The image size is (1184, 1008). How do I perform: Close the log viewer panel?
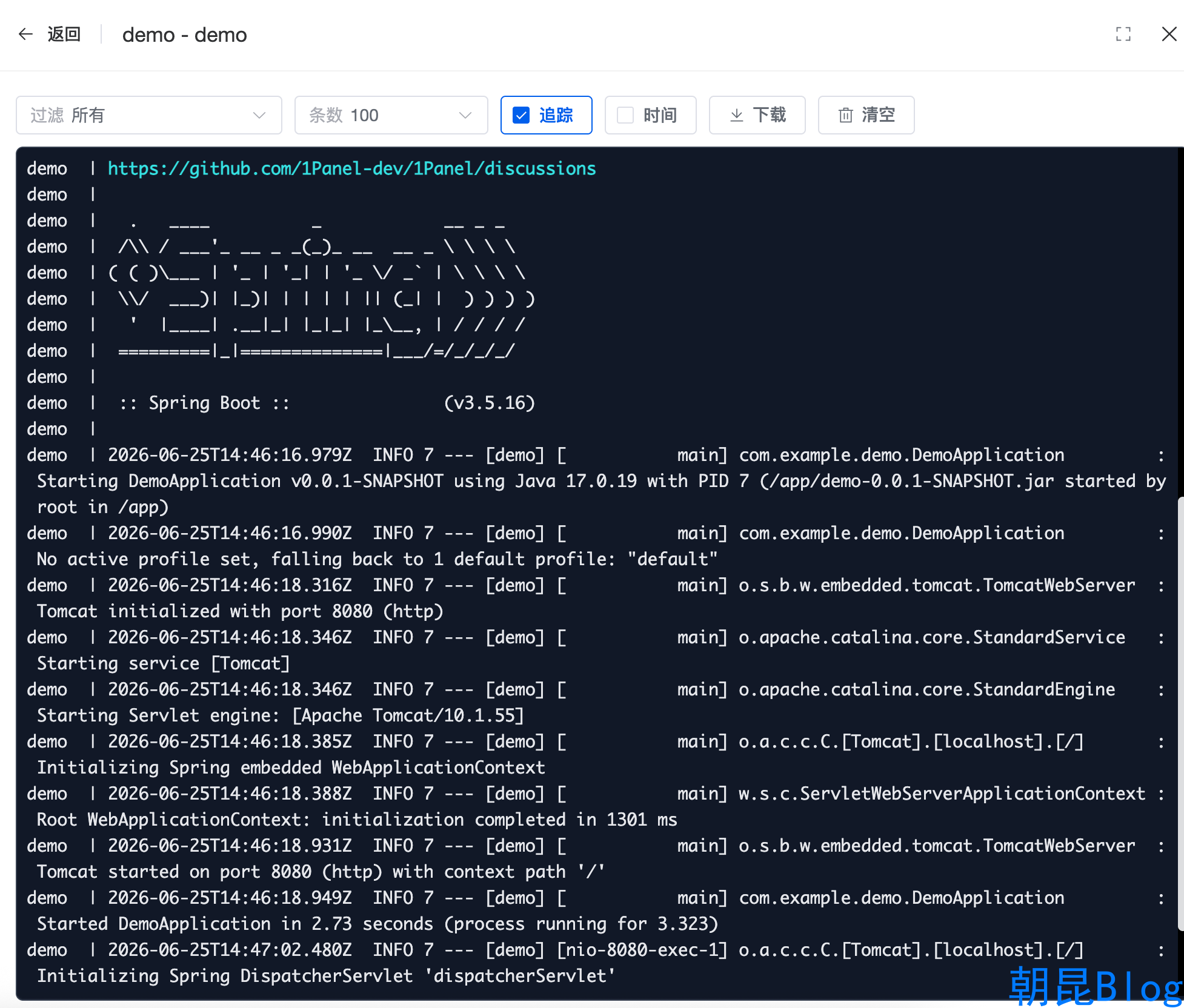pyautogui.click(x=1169, y=34)
